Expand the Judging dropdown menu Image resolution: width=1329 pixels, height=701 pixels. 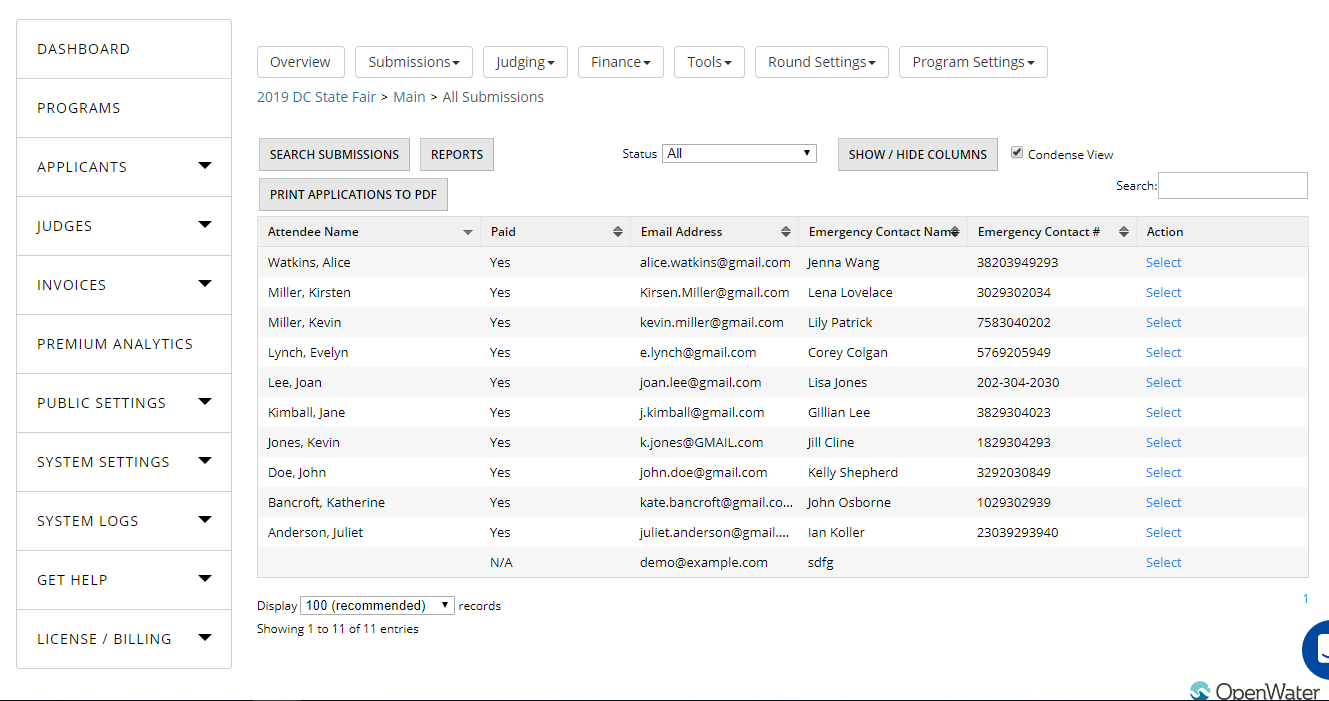pos(526,62)
